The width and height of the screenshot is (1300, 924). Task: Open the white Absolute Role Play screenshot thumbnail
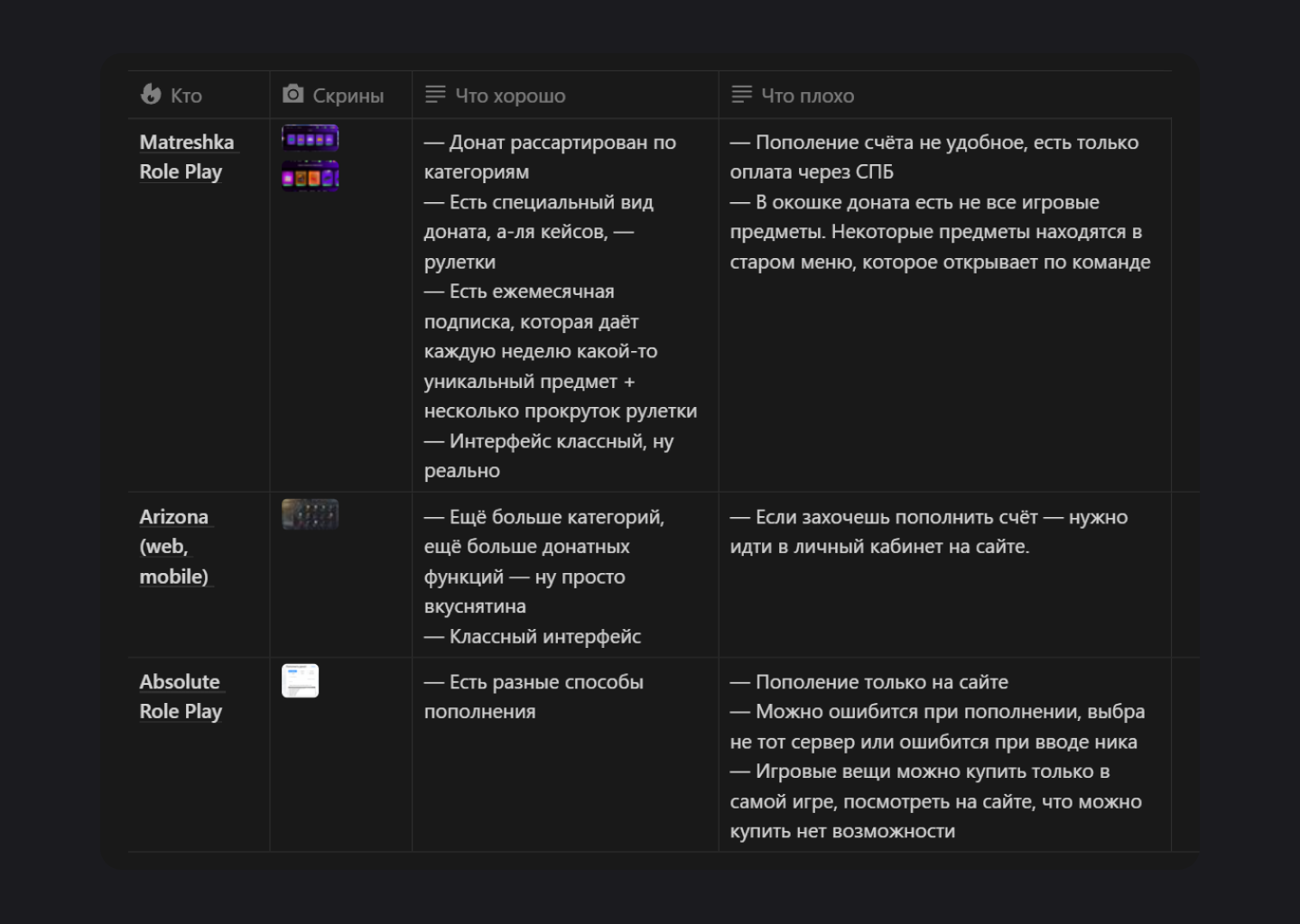[300, 680]
